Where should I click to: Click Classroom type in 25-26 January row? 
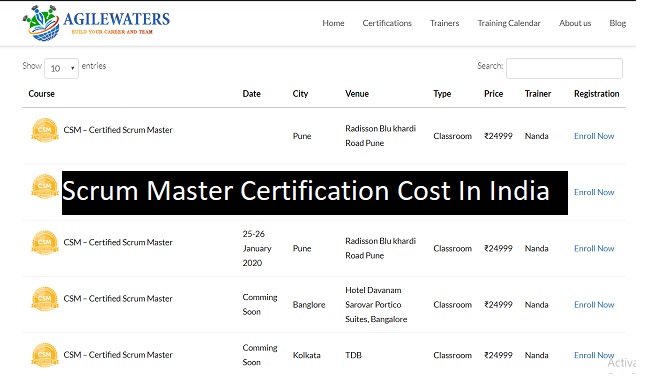coord(452,248)
